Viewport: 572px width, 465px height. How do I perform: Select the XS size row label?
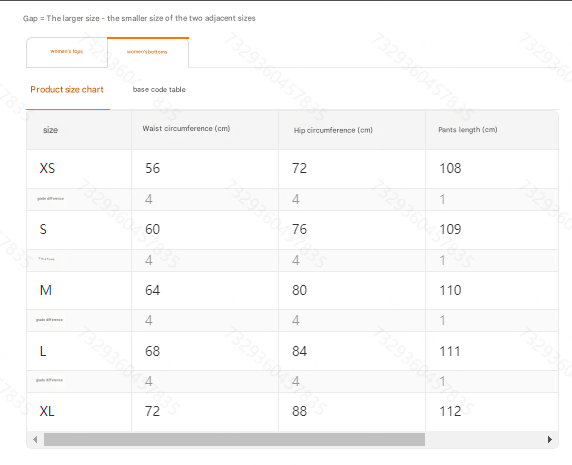[x=47, y=168]
